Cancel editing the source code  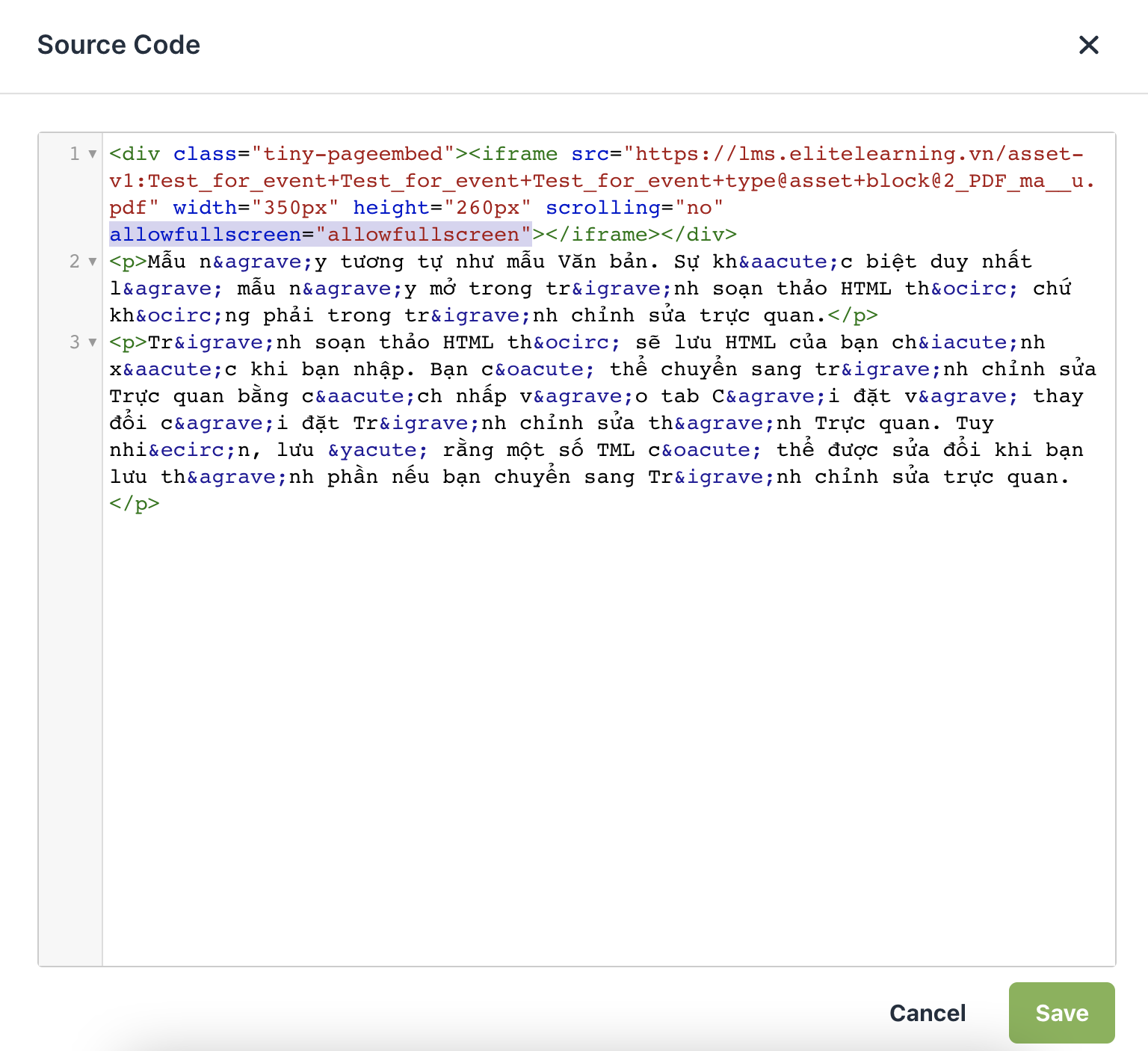(x=927, y=1013)
